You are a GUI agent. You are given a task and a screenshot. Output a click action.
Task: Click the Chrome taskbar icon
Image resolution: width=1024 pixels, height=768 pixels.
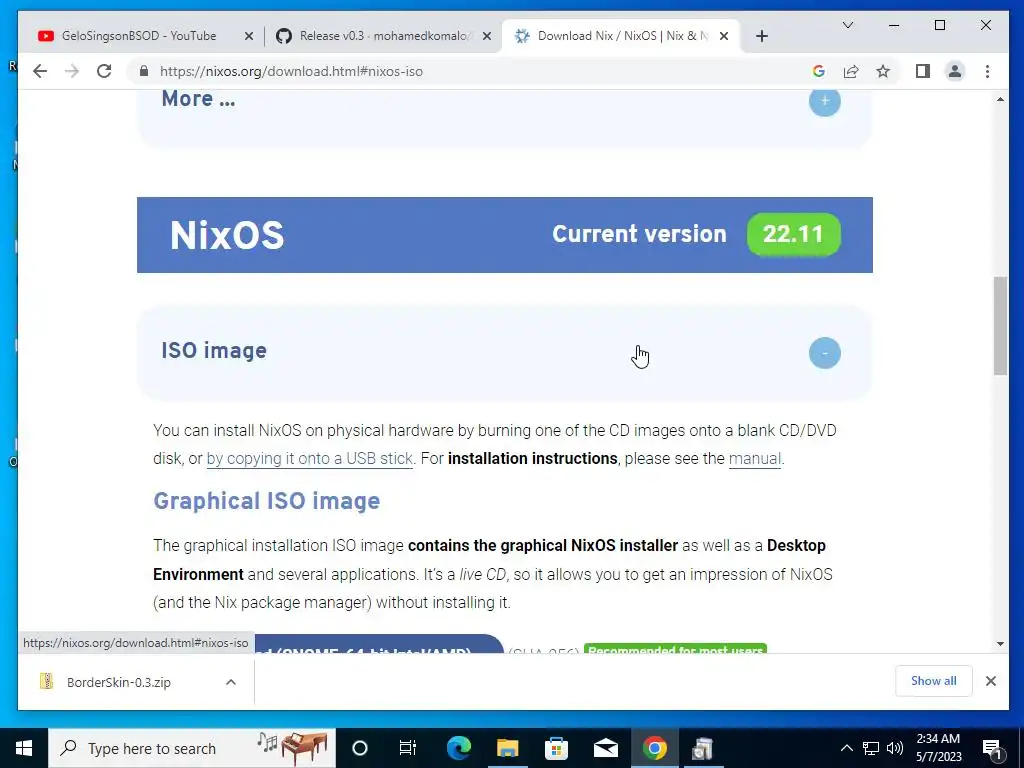(654, 748)
